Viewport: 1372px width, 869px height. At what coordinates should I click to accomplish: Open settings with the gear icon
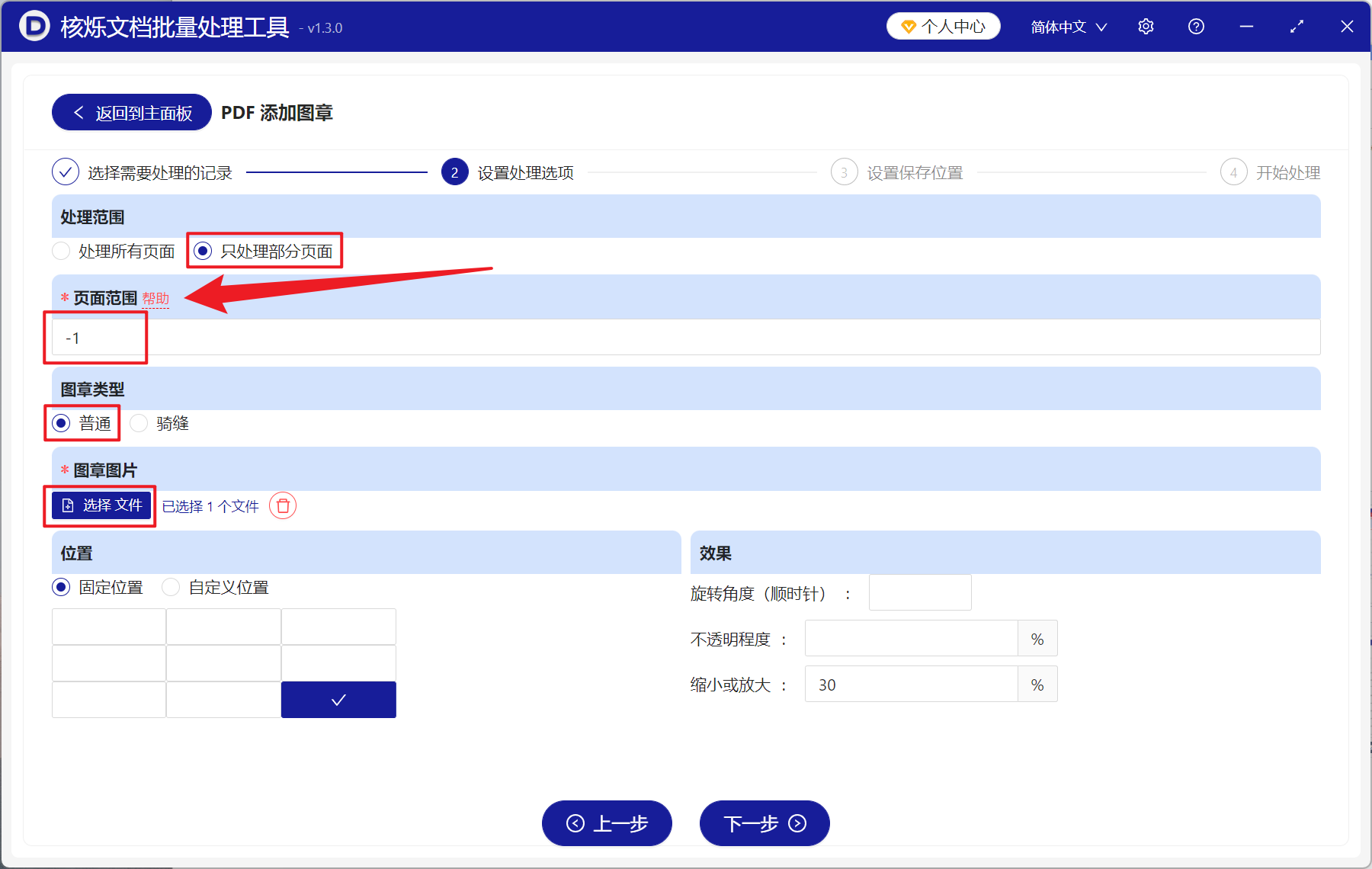click(x=1146, y=26)
